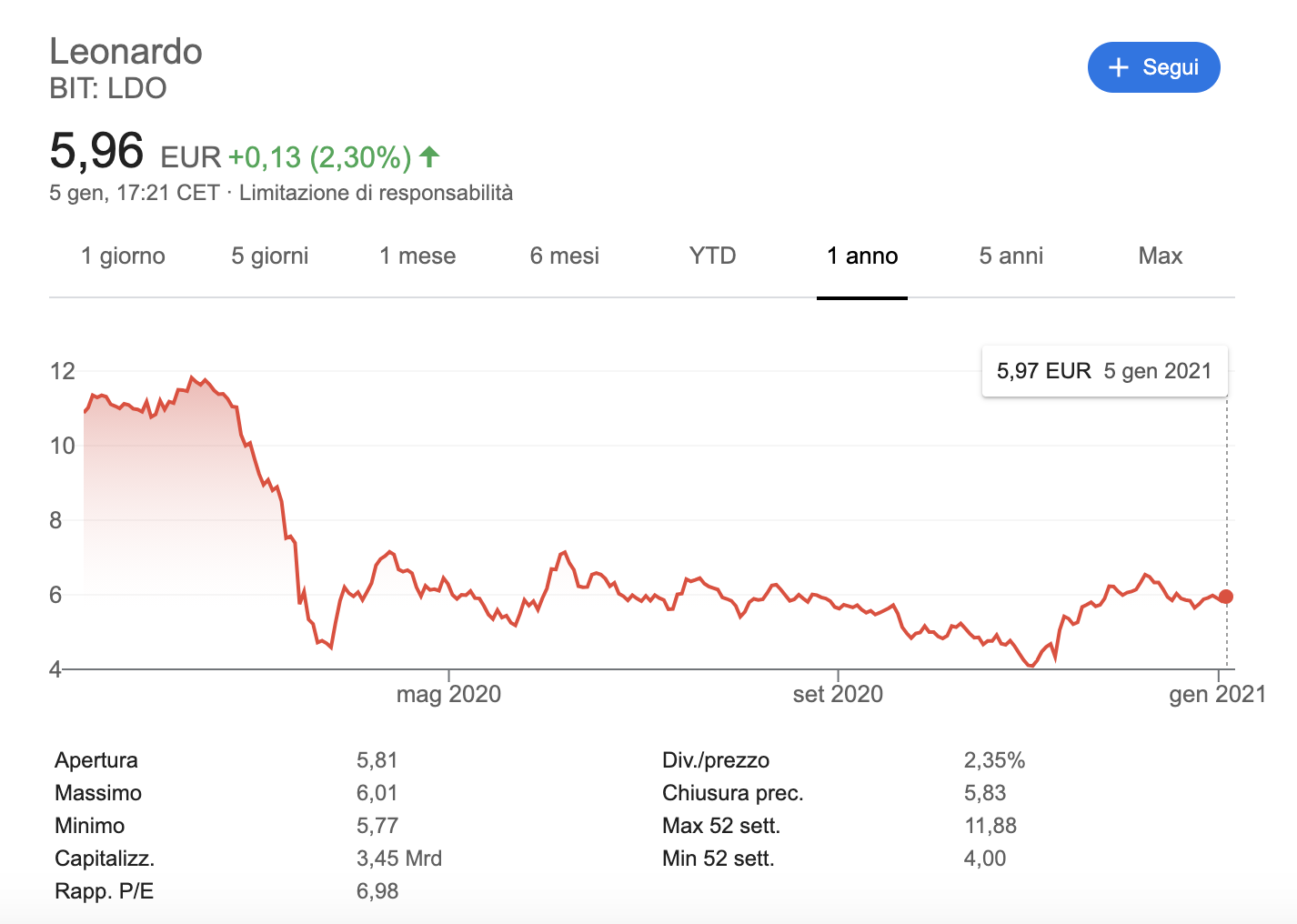This screenshot has width=1297, height=924.
Task: Click the plus icon inside the Segui button
Action: point(1117,66)
